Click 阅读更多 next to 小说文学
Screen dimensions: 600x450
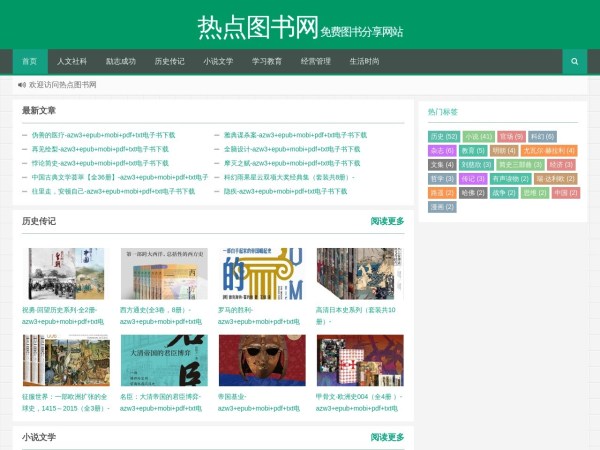coord(387,437)
